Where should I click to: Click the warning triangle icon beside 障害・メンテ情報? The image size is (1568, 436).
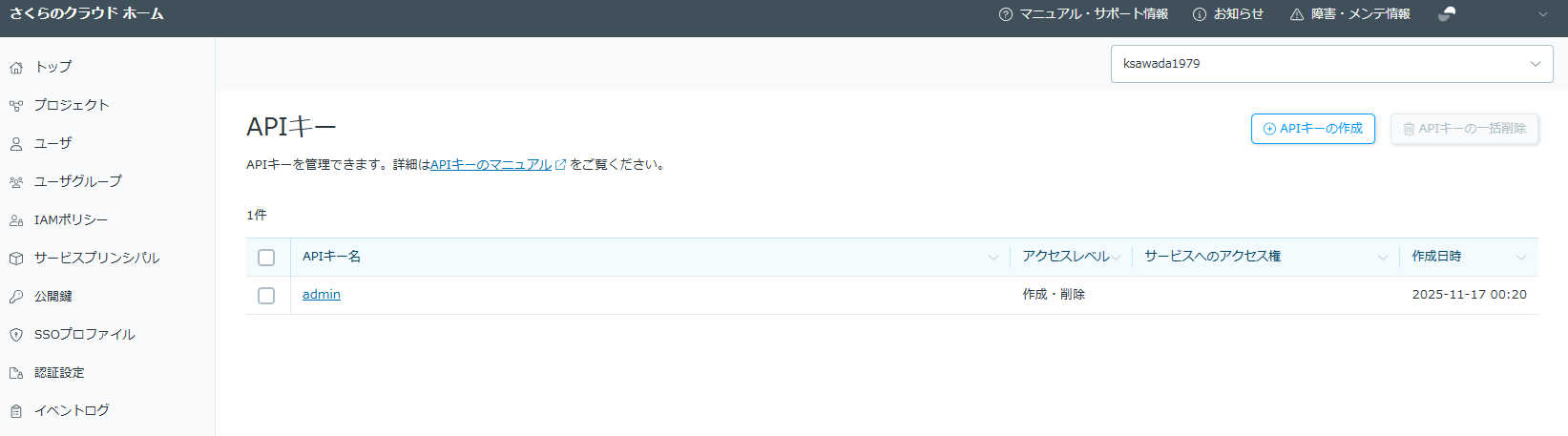(1297, 14)
